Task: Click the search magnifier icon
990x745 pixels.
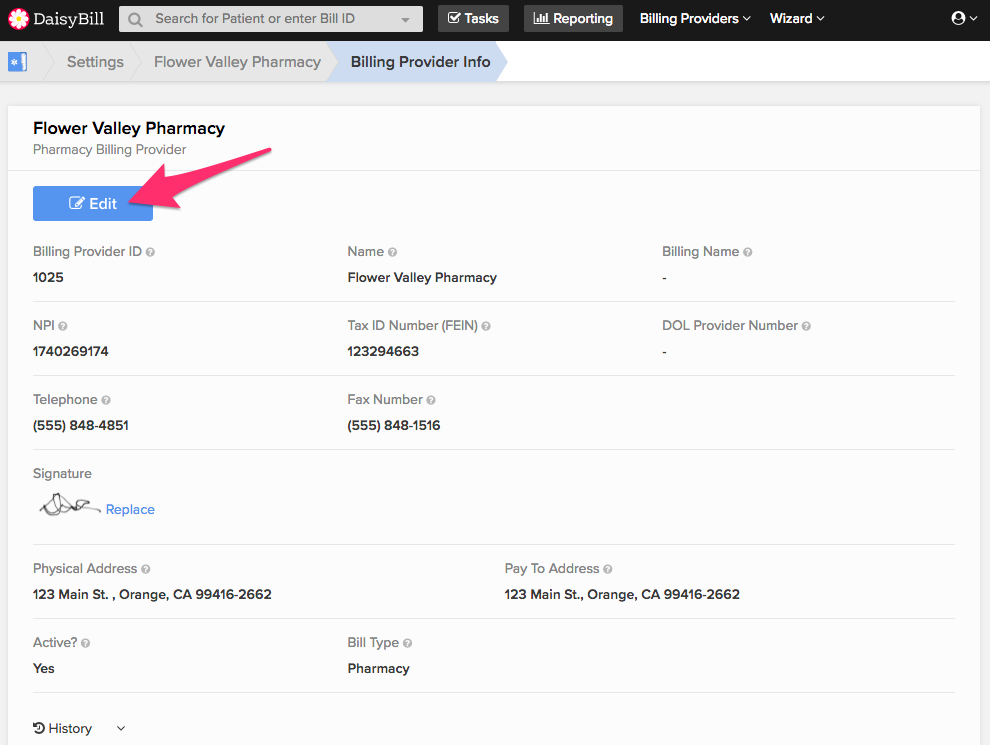Action: (x=135, y=20)
